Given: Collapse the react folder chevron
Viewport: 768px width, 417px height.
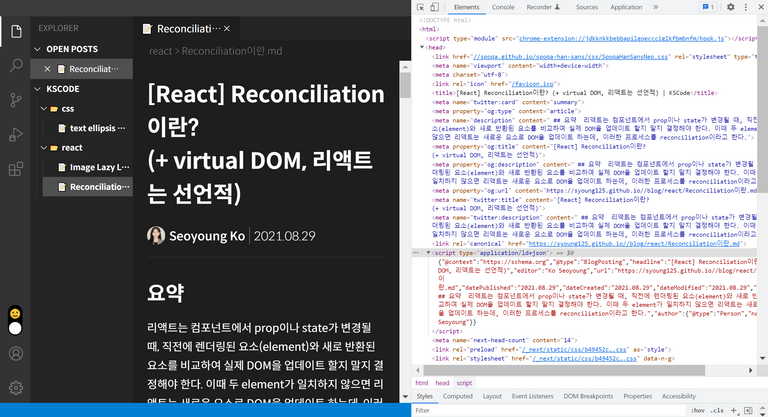Looking at the screenshot, I should click(x=44, y=147).
